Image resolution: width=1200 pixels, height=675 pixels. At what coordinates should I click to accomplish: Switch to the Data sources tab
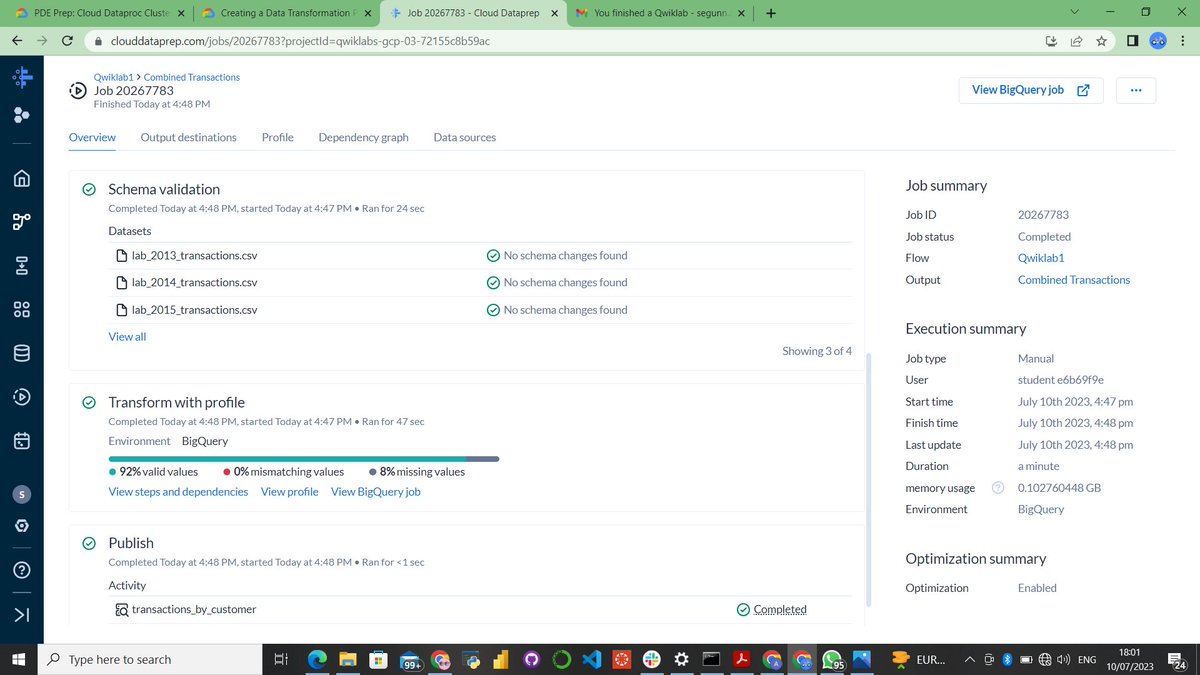[x=464, y=137]
